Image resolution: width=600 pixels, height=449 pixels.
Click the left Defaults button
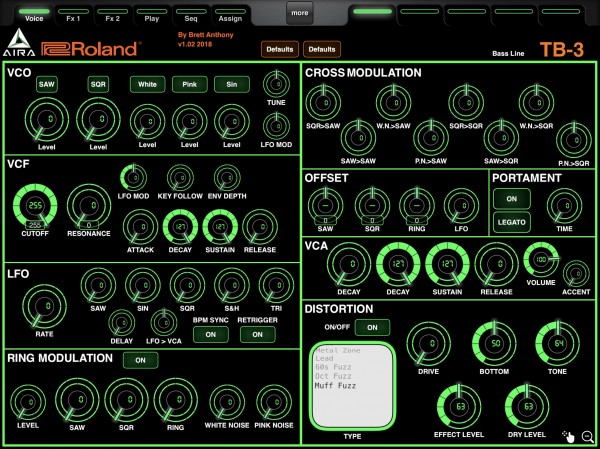pos(280,49)
